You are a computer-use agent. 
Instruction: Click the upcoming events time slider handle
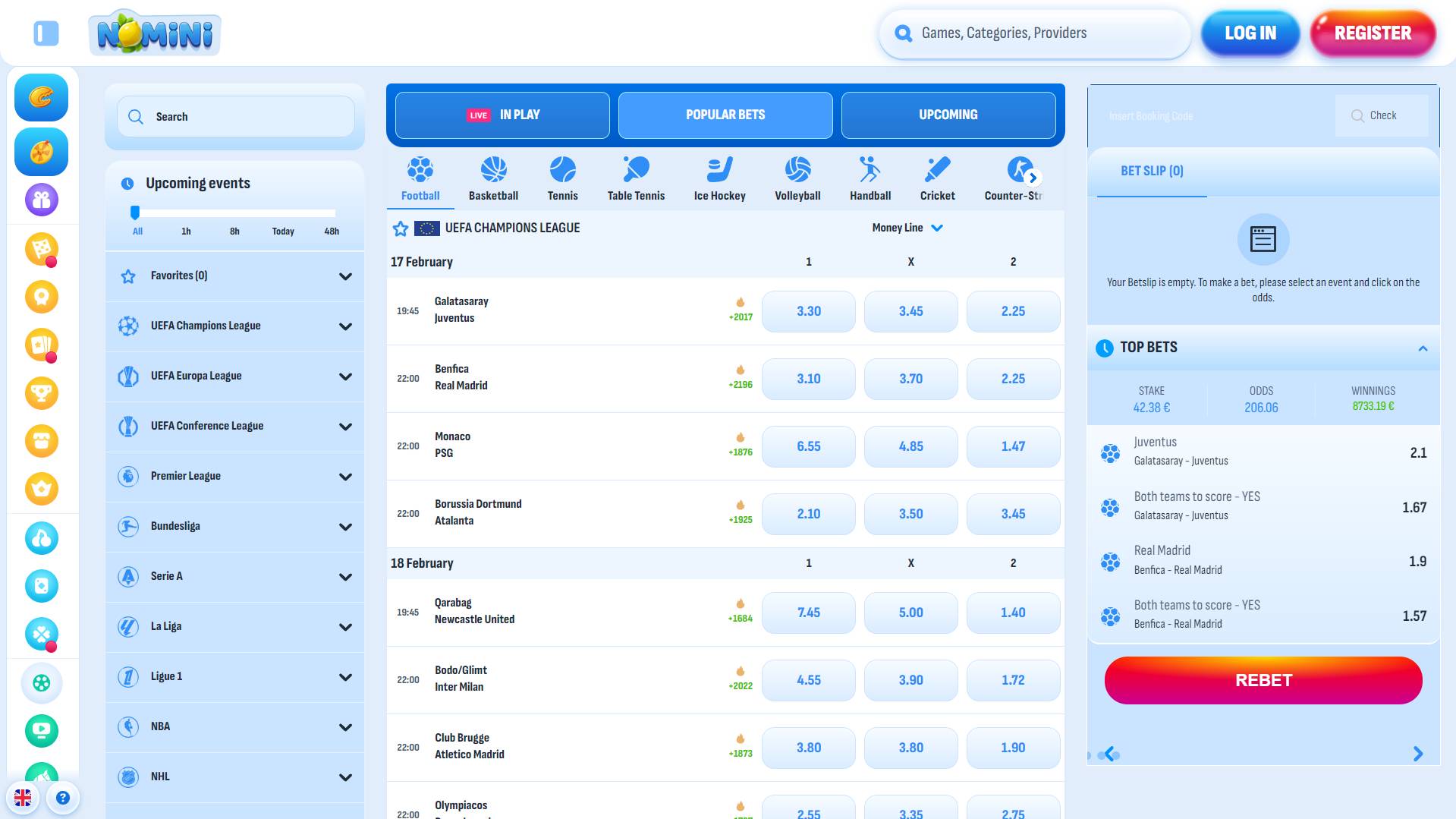(x=135, y=213)
